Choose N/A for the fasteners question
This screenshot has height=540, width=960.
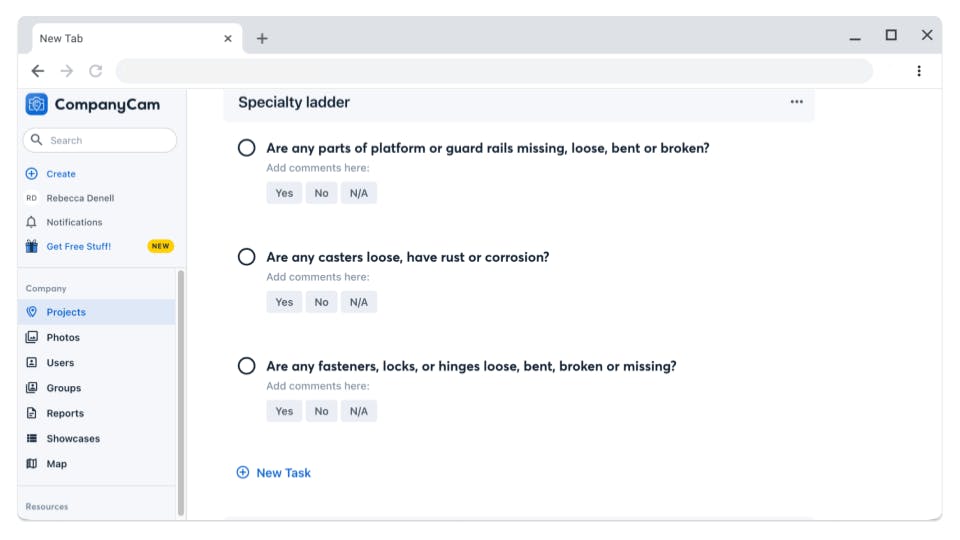point(359,411)
